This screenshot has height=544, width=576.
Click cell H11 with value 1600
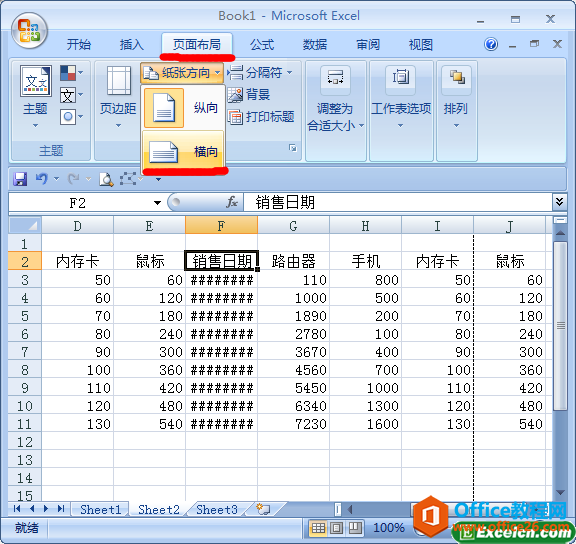[366, 424]
